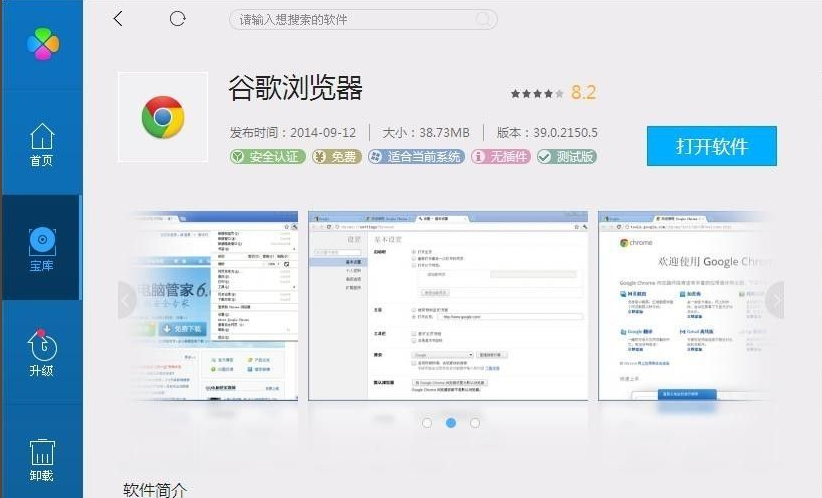Image resolution: width=822 pixels, height=498 pixels.
Task: Click the 免费 free badge
Action: [337, 157]
